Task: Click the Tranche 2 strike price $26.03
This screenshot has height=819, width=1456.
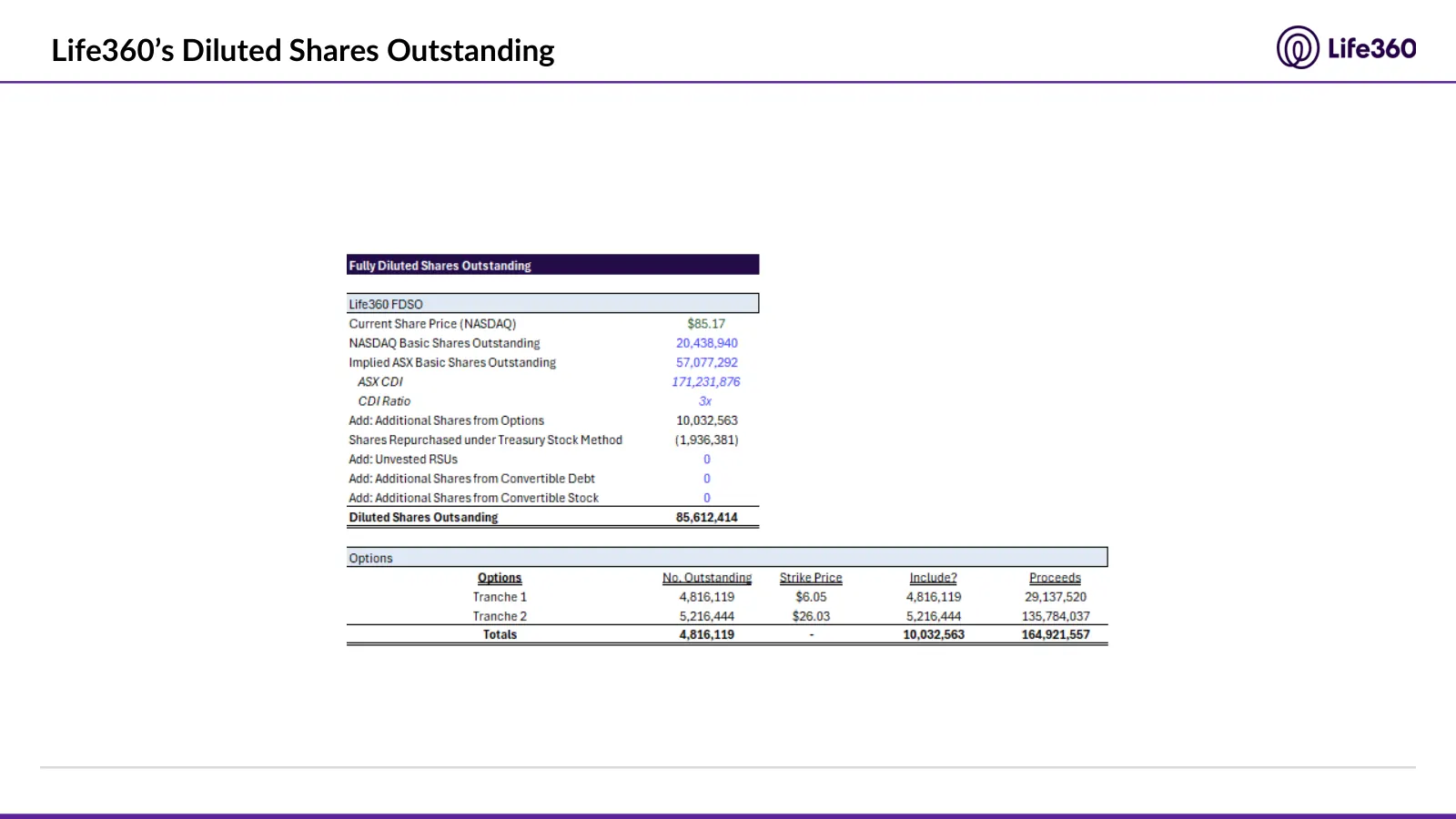Action: click(811, 616)
